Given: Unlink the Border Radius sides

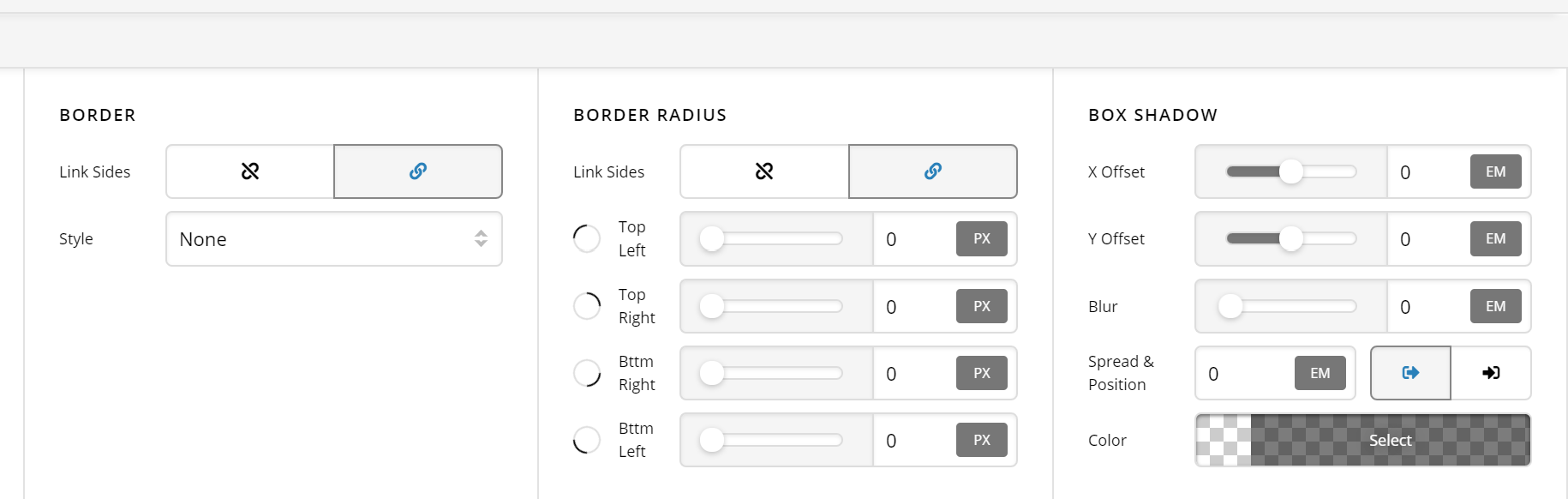Looking at the screenshot, I should tap(764, 171).
